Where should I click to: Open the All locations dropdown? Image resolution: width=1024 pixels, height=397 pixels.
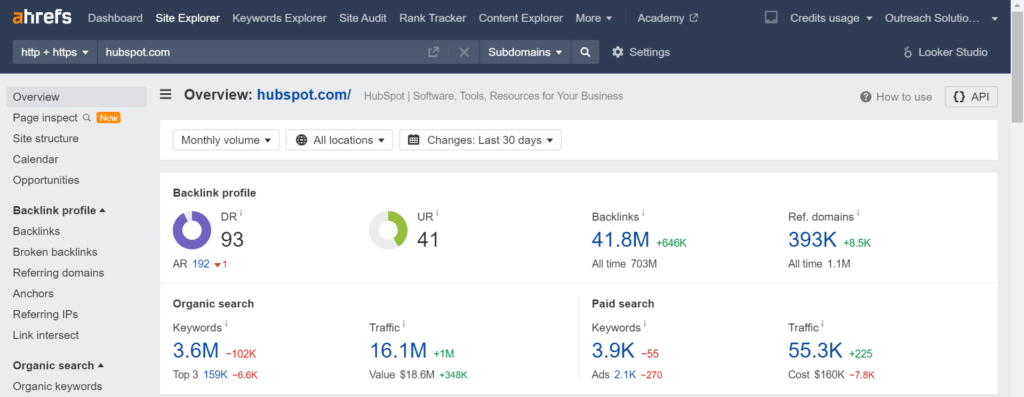point(340,140)
